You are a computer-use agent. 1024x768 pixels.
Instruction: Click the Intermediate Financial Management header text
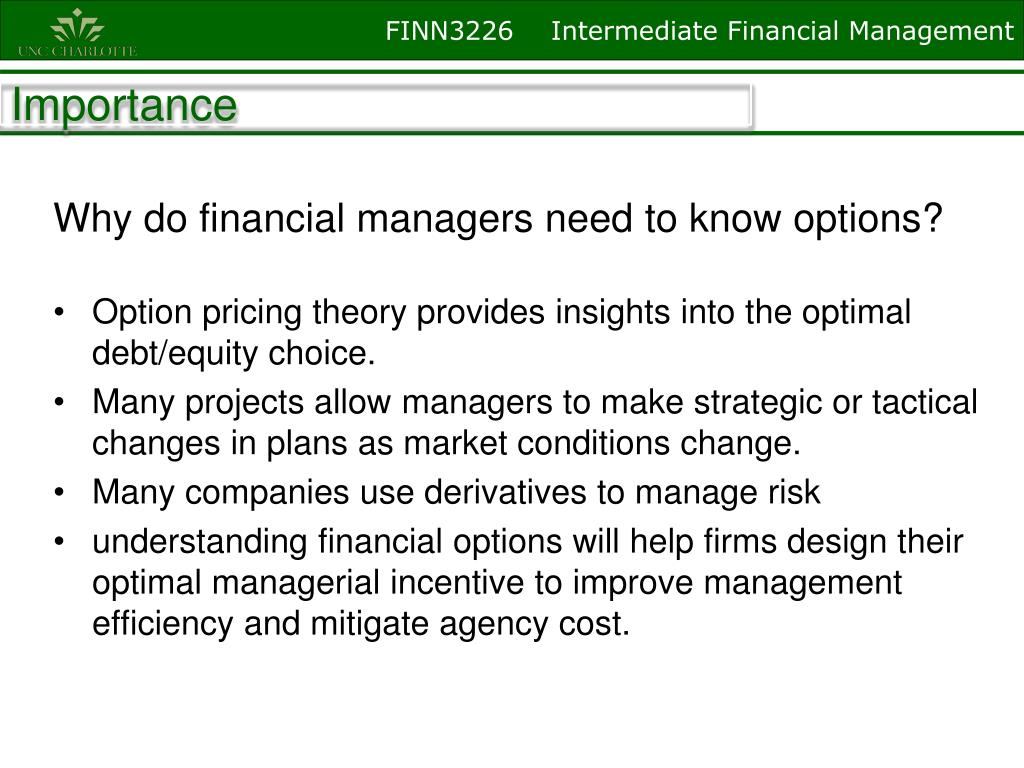tap(782, 31)
